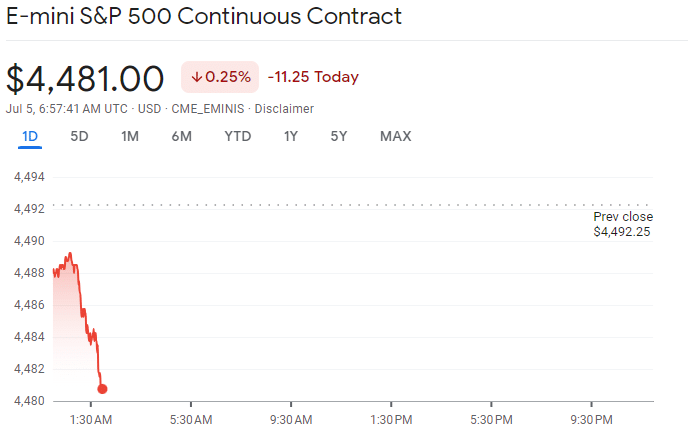Click the Prev close $4,492.25 label
Screen dimensions: 688x444
point(622,224)
